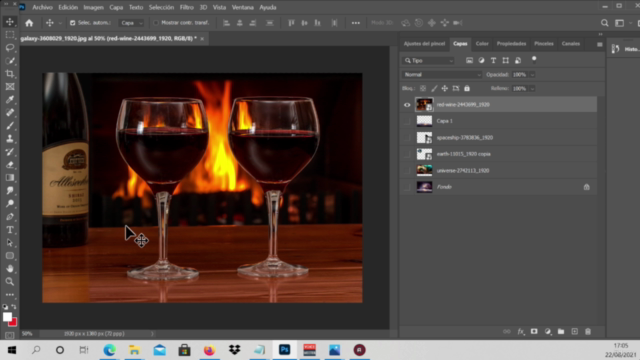Select the Fondo layer thumbnail
Viewport: 640px width, 360px height.
pyautogui.click(x=424, y=187)
